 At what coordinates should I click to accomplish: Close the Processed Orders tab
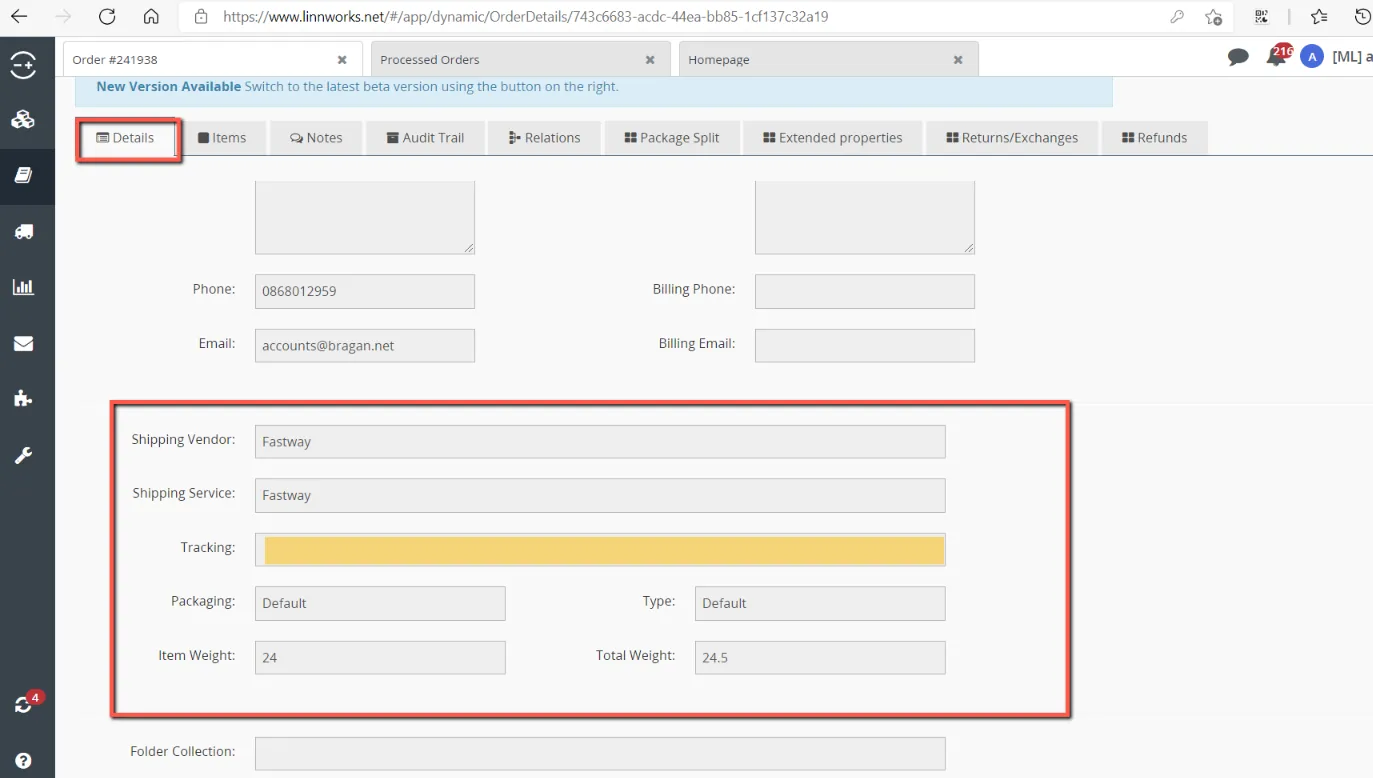coord(650,60)
